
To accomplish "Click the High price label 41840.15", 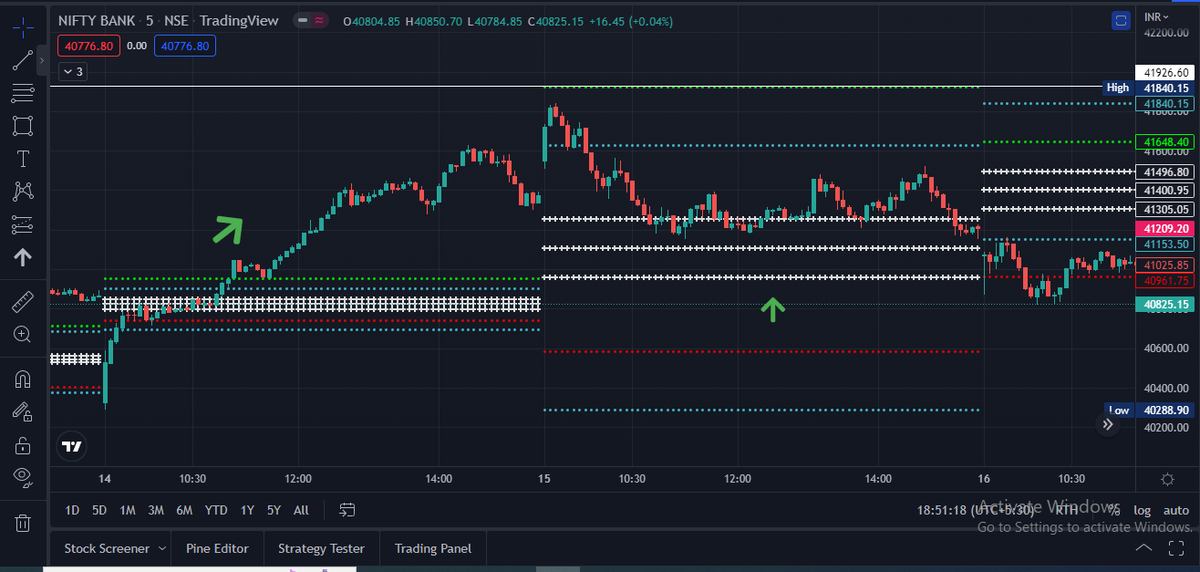I will (1148, 88).
